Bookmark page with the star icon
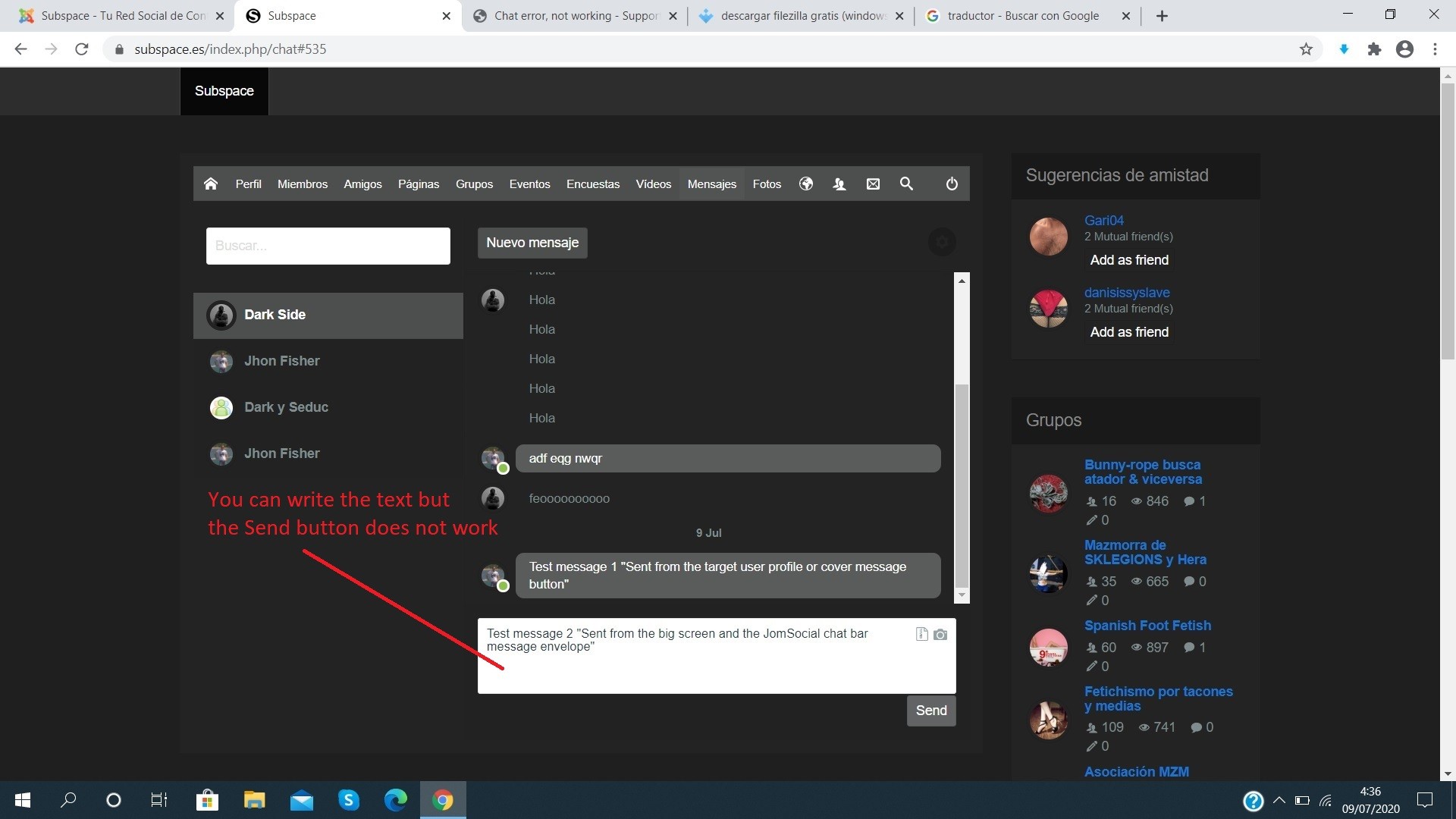The height and width of the screenshot is (819, 1456). pos(1306,49)
